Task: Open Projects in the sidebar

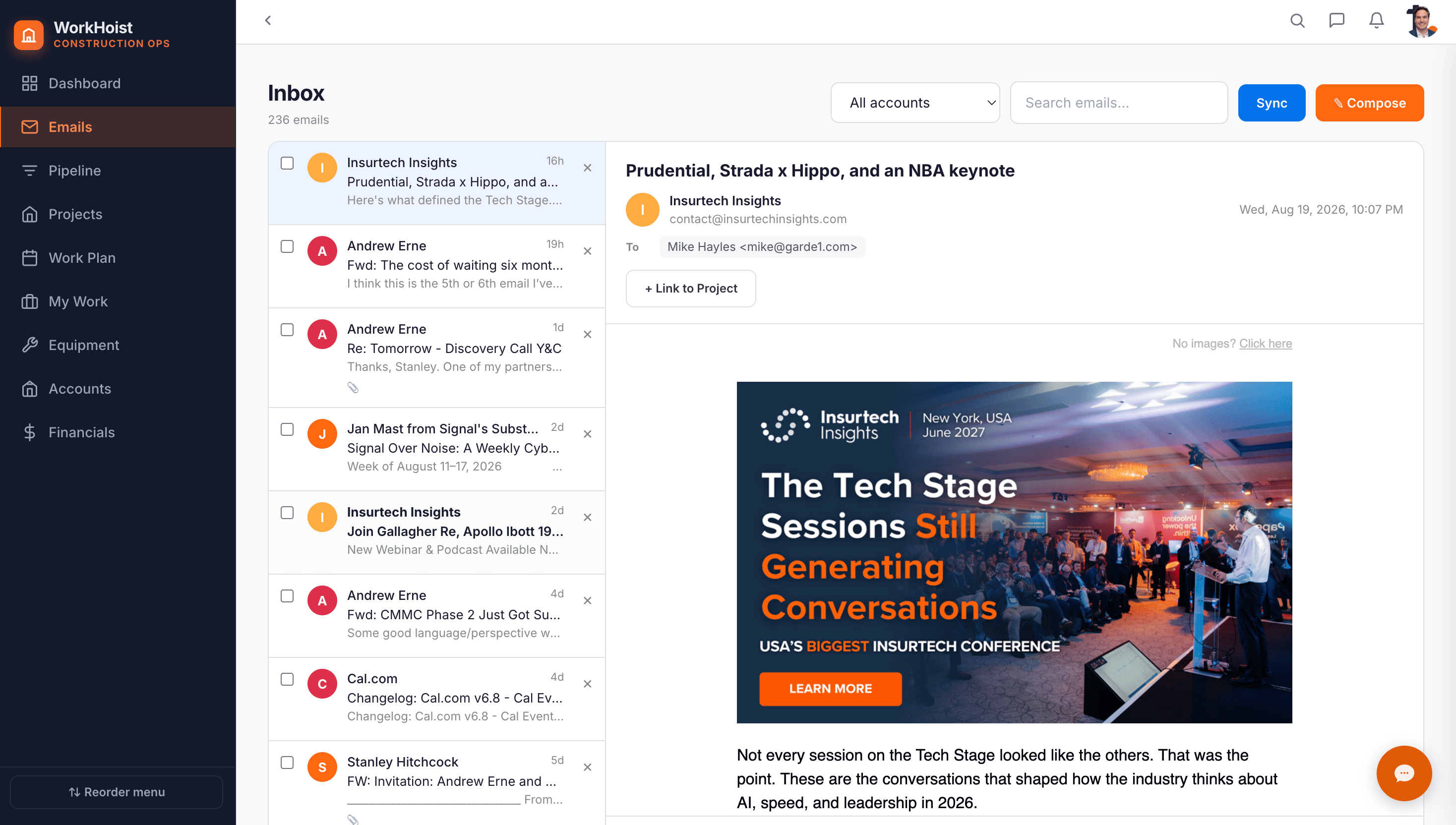Action: pos(118,214)
